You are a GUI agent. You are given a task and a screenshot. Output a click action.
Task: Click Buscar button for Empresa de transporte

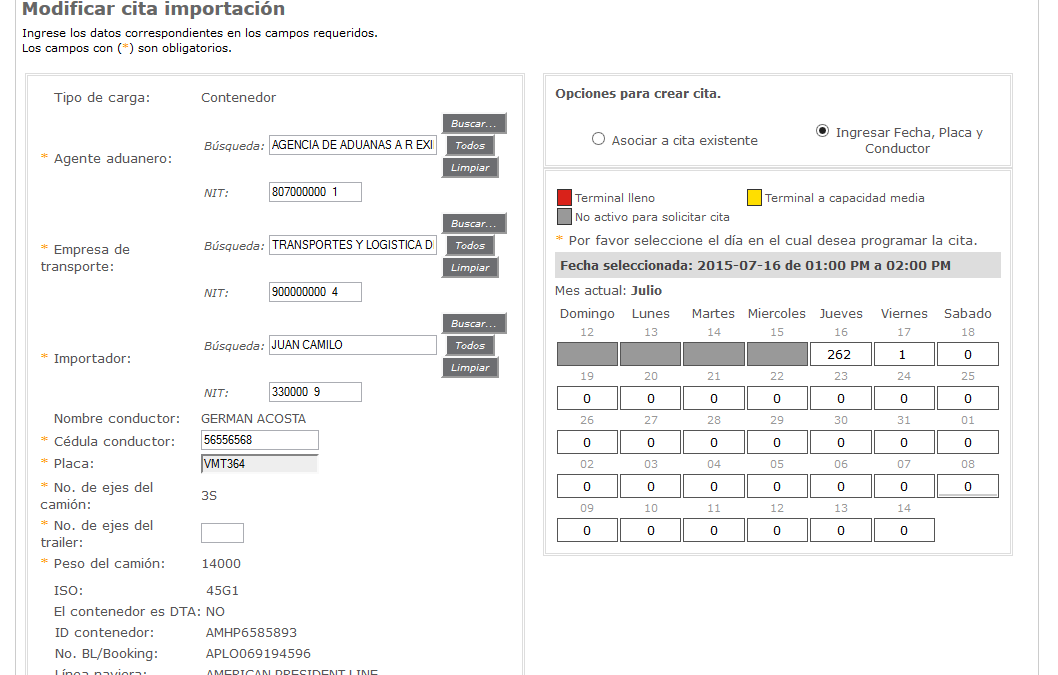tap(474, 224)
